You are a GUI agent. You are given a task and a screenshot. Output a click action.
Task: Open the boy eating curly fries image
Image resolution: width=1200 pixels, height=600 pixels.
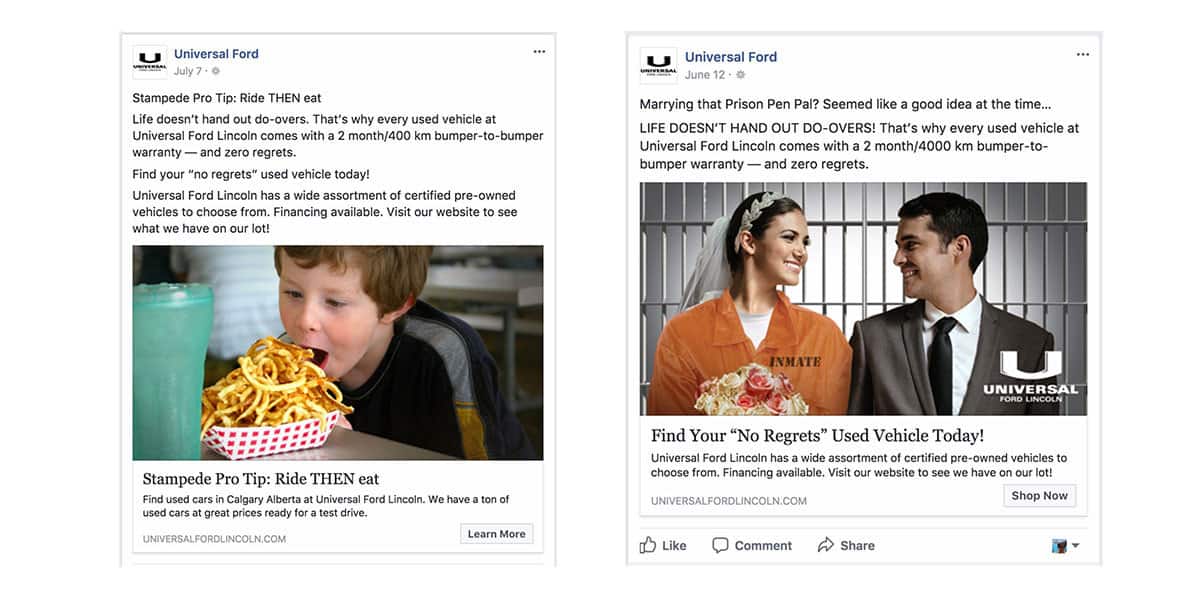tap(338, 352)
